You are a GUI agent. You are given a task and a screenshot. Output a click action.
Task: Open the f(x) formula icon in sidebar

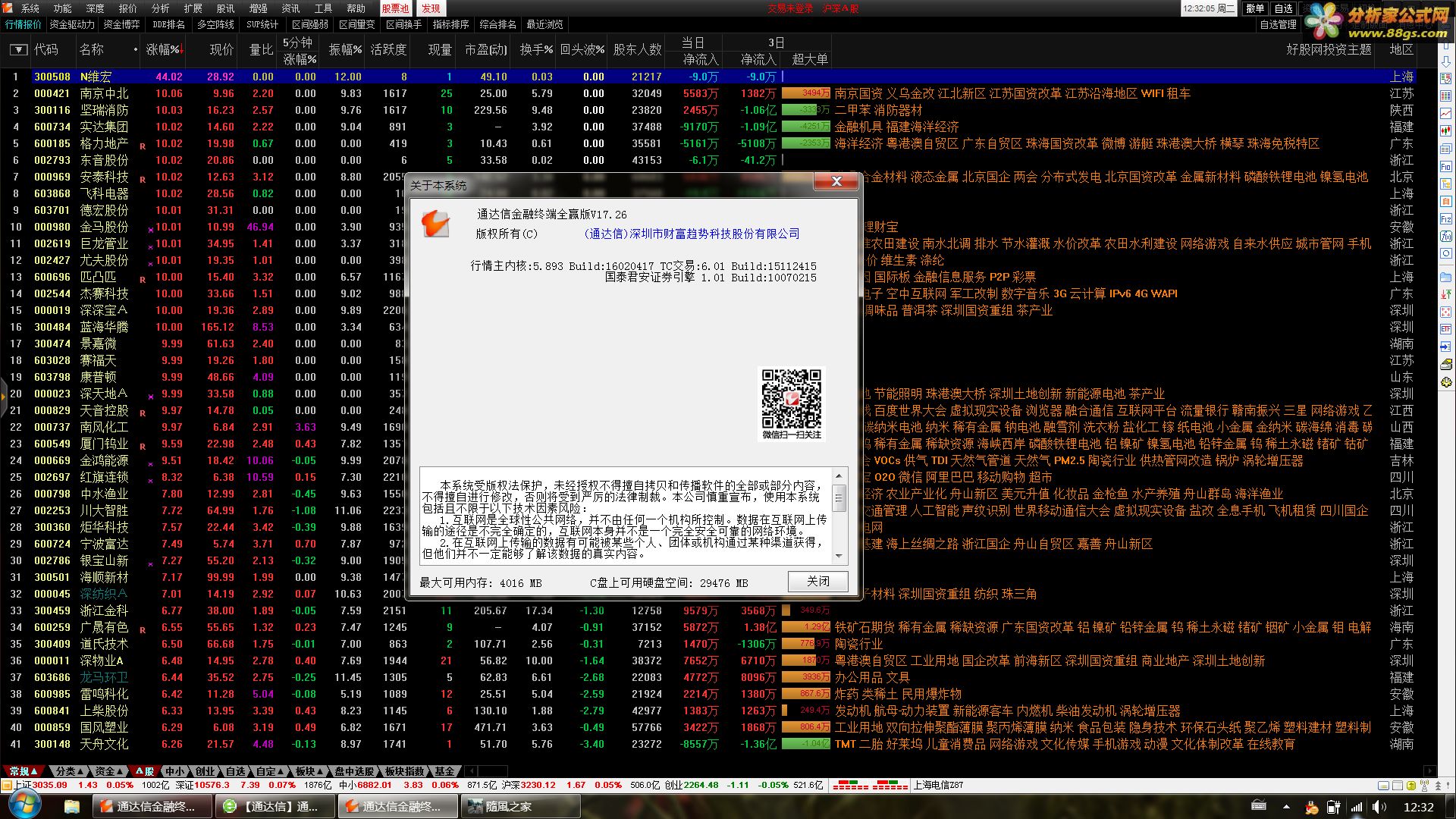[1446, 236]
